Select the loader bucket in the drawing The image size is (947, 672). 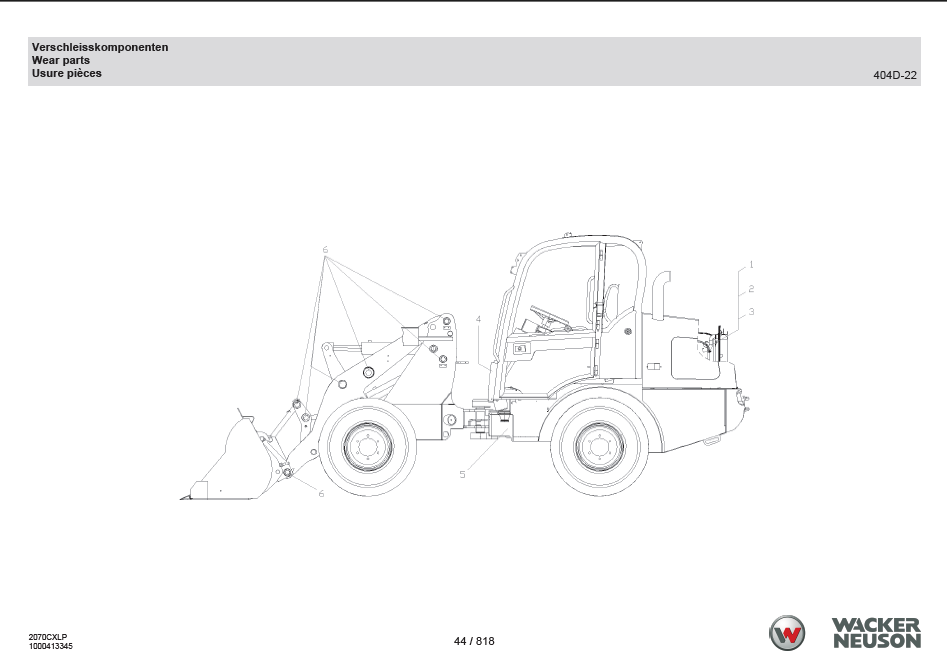(226, 465)
